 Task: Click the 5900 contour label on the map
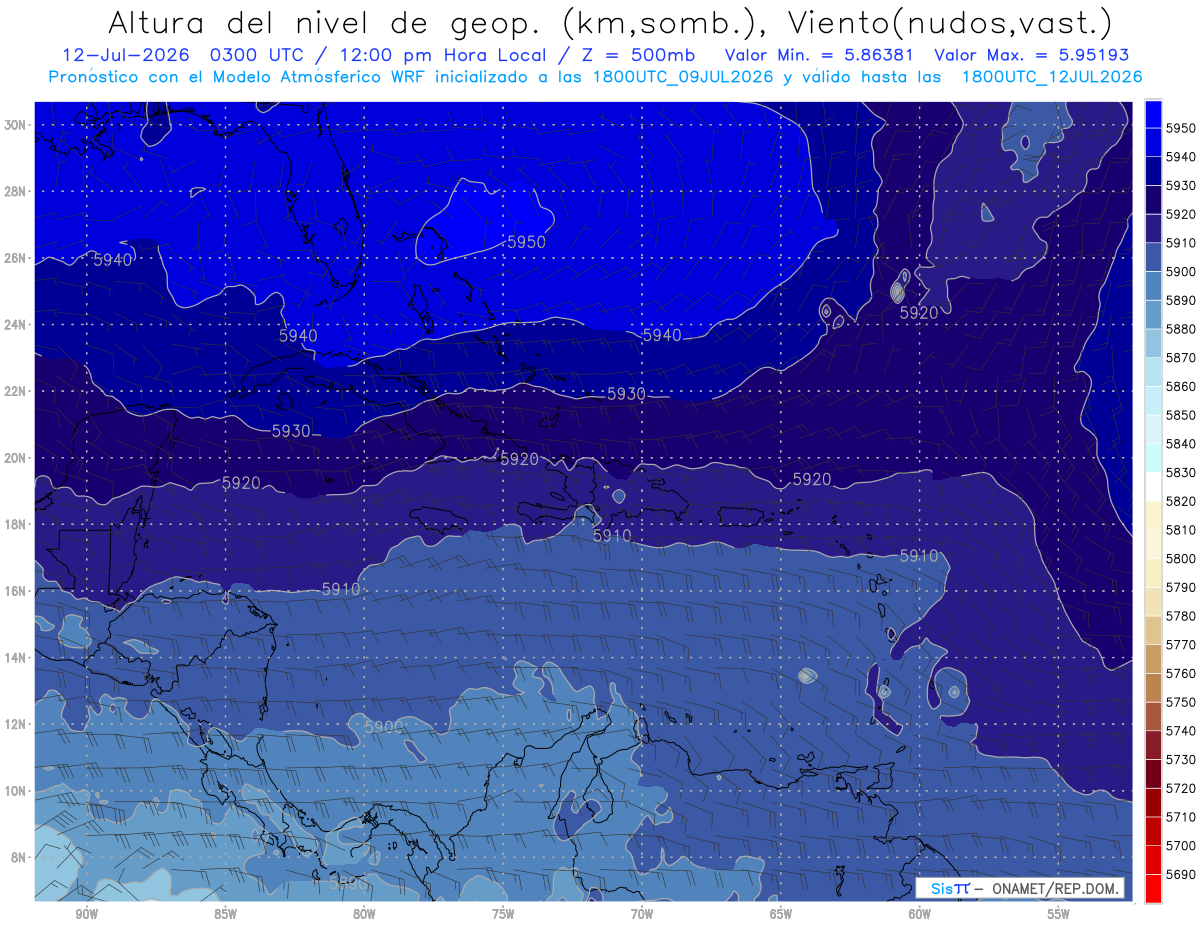point(383,726)
